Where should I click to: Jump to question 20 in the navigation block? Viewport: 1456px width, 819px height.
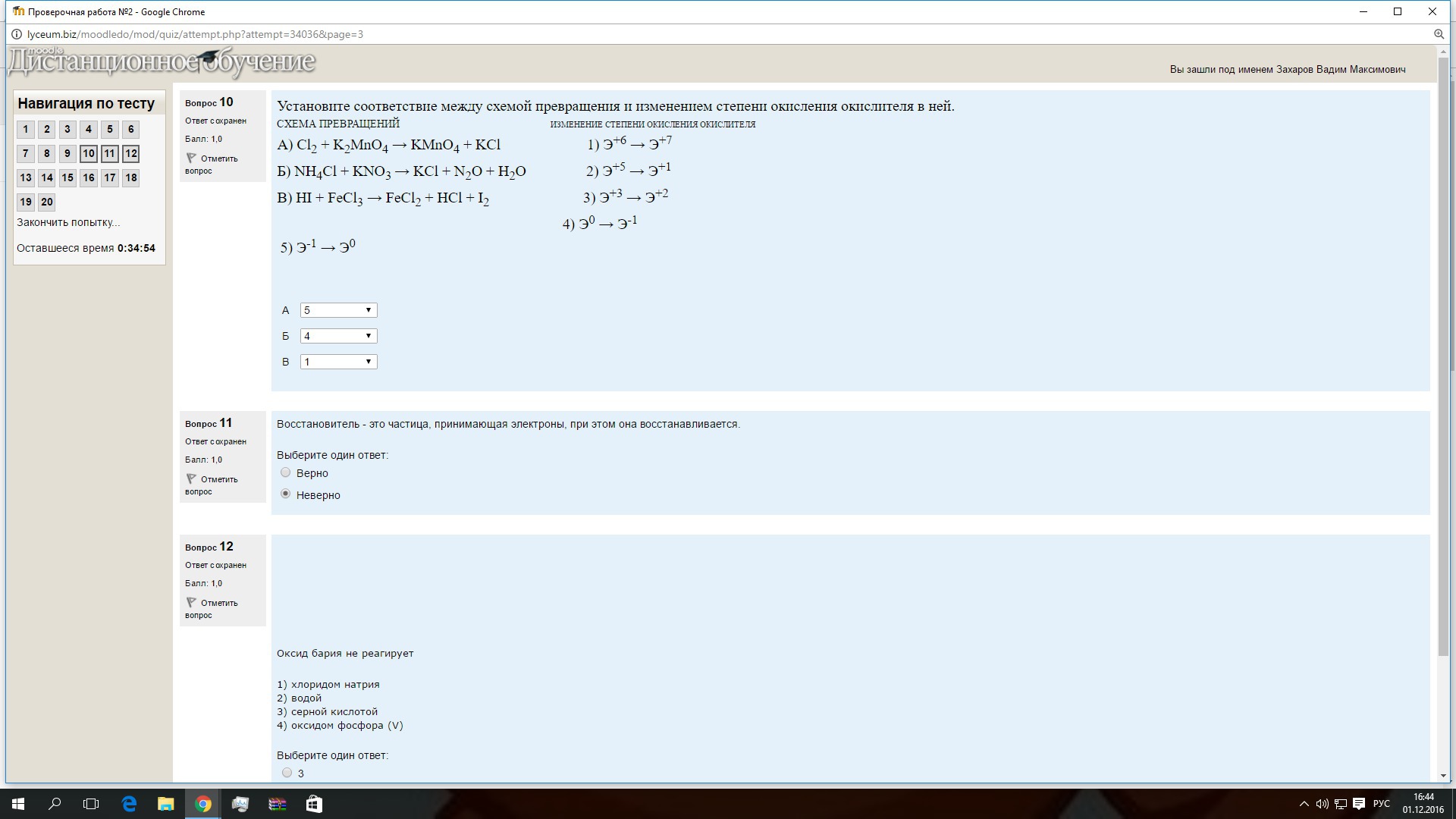coord(47,202)
